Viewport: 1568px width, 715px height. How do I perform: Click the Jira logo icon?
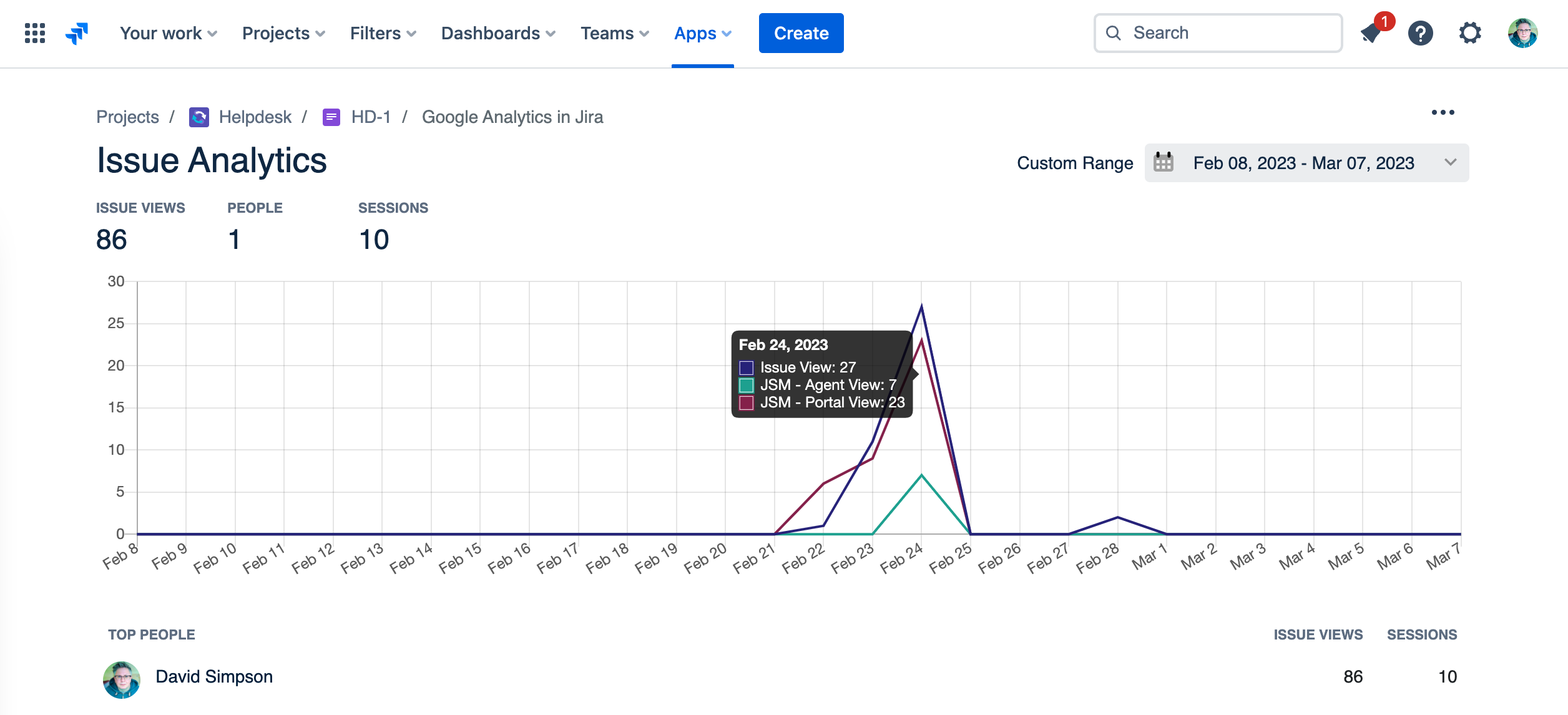click(77, 33)
